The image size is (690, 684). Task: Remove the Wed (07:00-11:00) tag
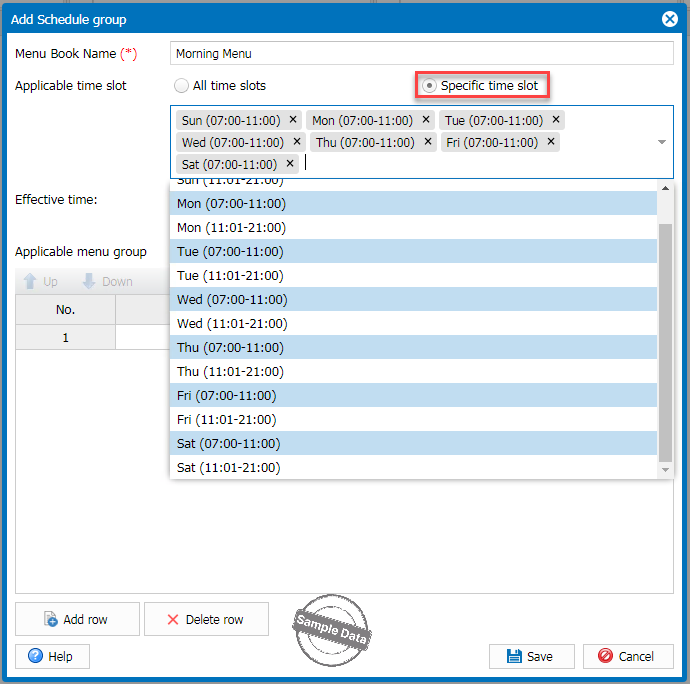pyautogui.click(x=297, y=142)
